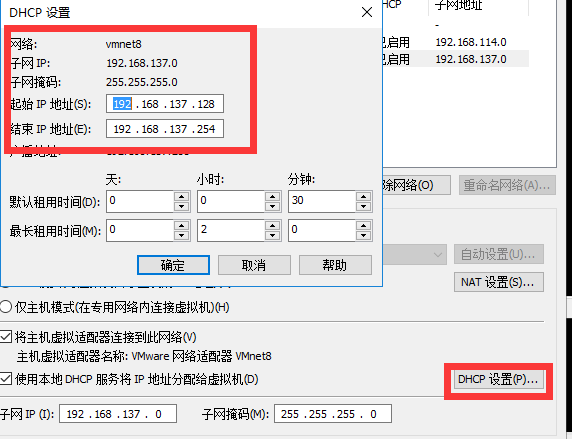Close the DHCP 设置 dialog

(x=367, y=12)
